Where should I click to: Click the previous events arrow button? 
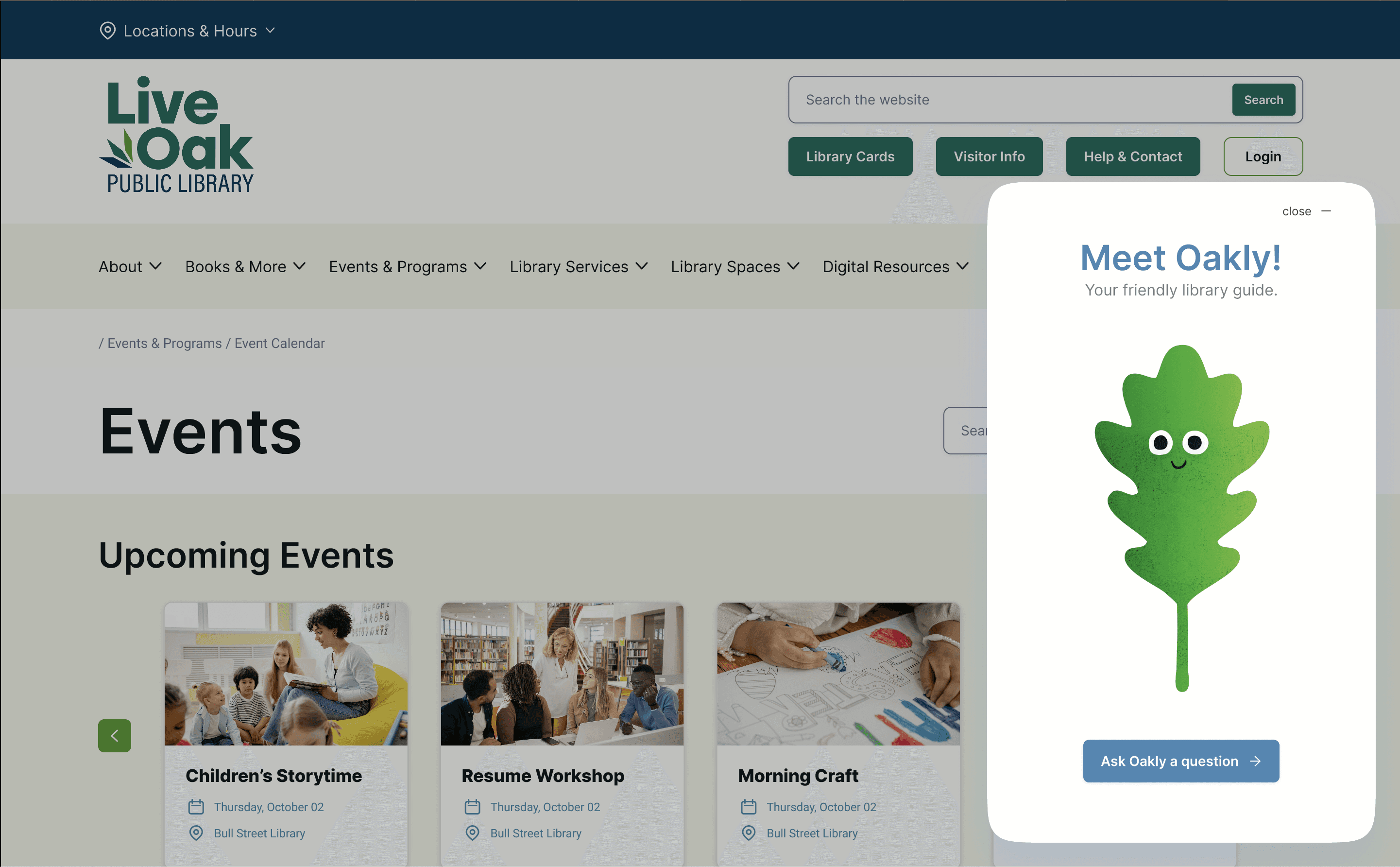click(115, 736)
